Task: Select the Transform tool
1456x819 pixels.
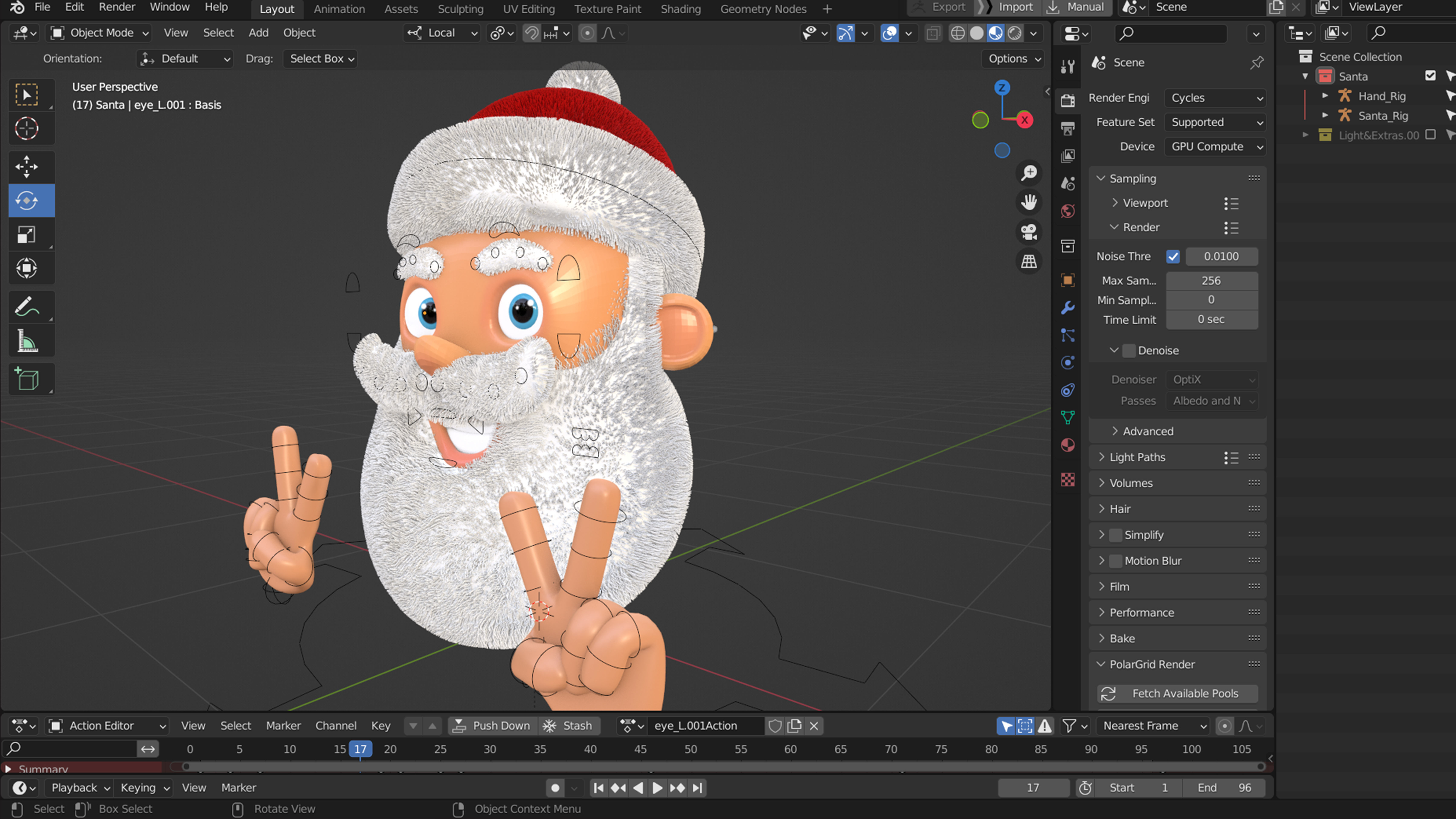Action: point(27,269)
